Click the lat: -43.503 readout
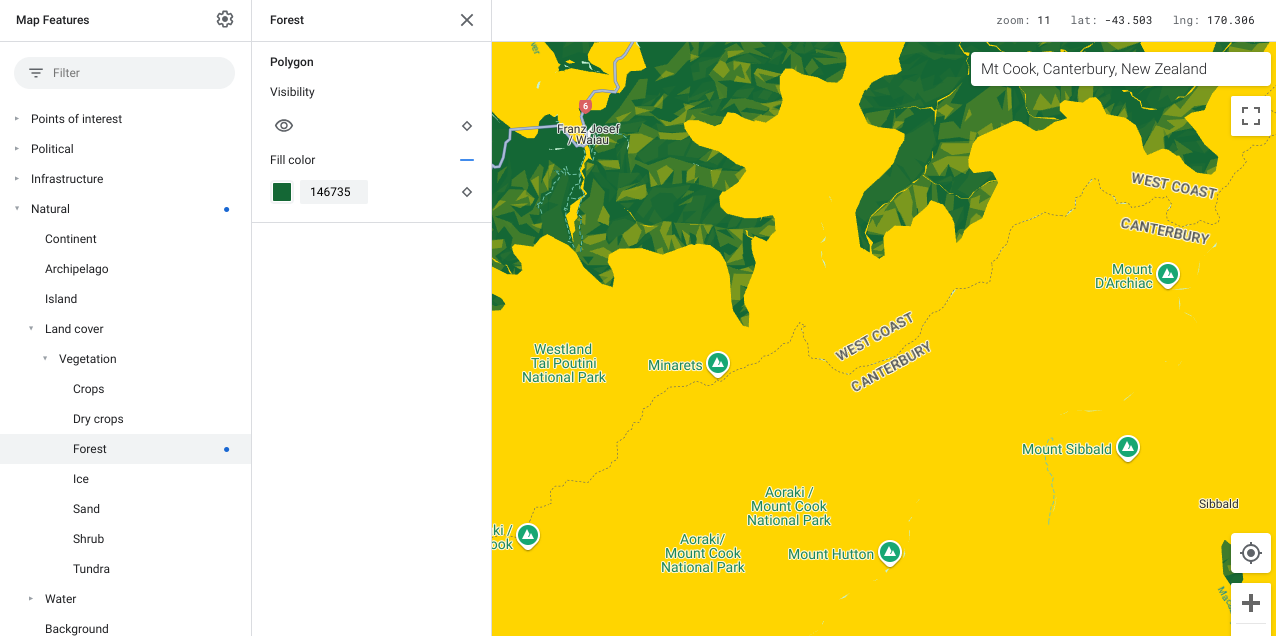 (1111, 20)
